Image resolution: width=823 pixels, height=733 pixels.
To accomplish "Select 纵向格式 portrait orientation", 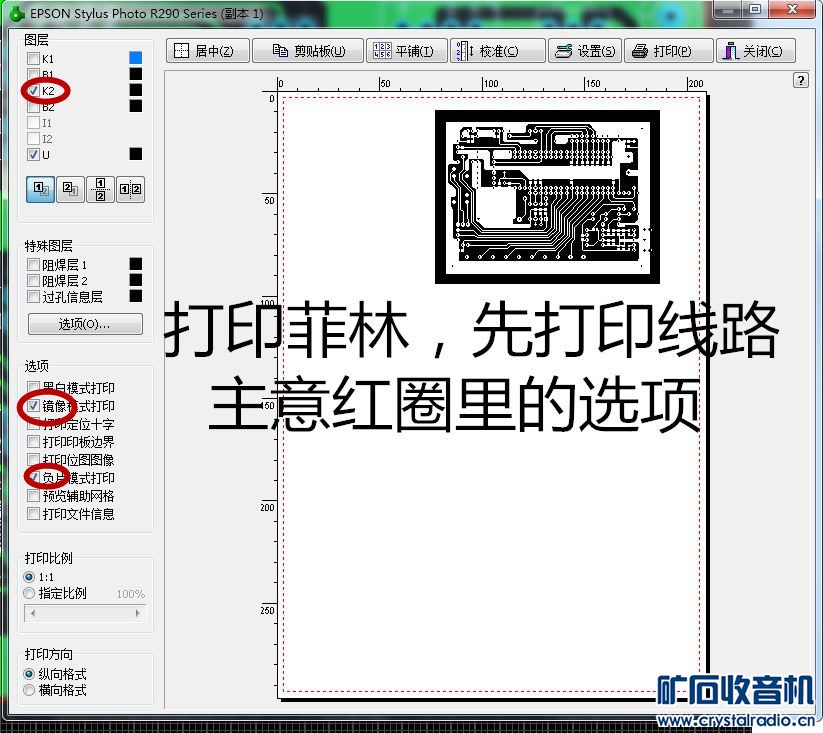I will (x=29, y=674).
